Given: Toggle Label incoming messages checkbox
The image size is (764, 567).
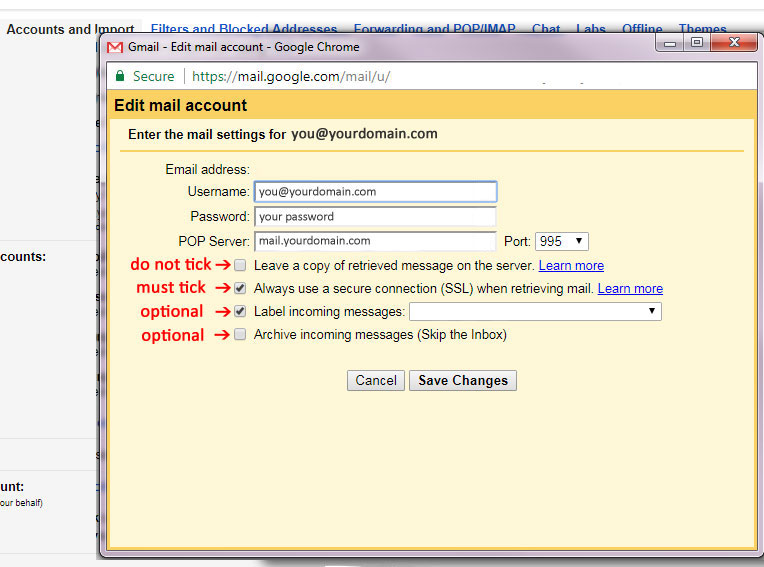Looking at the screenshot, I should click(240, 311).
